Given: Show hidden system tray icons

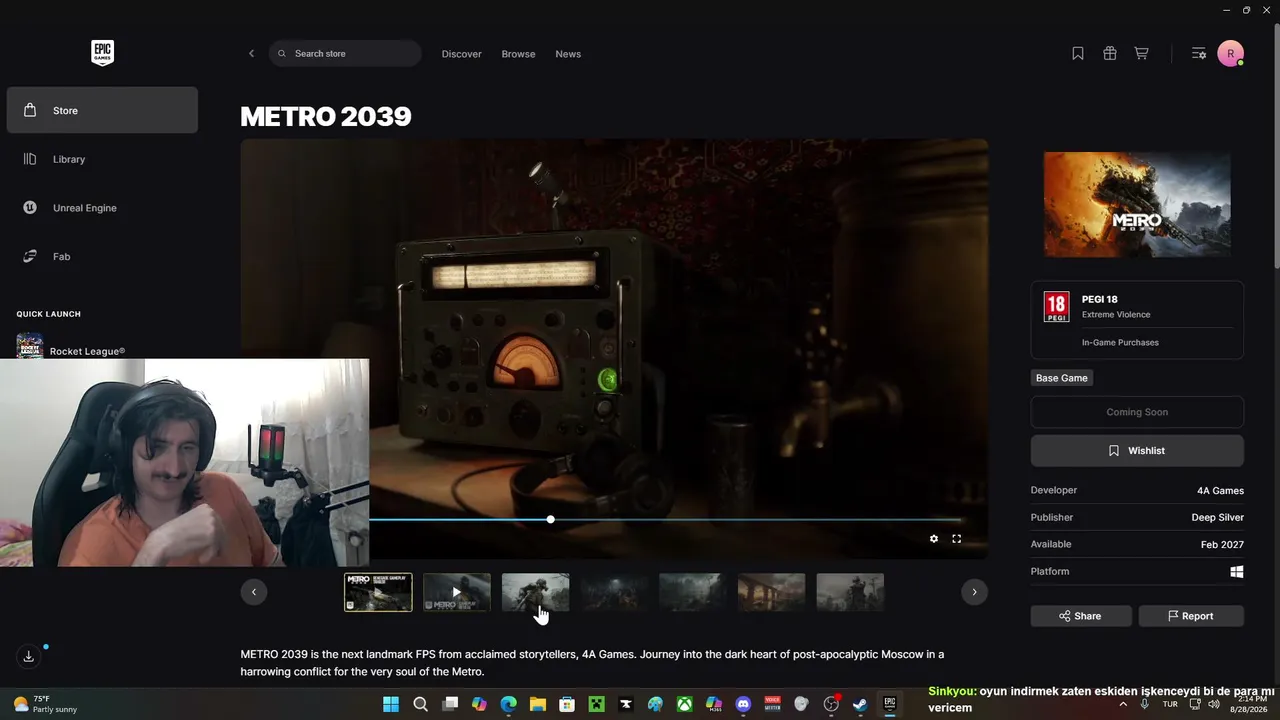Looking at the screenshot, I should point(1122,704).
